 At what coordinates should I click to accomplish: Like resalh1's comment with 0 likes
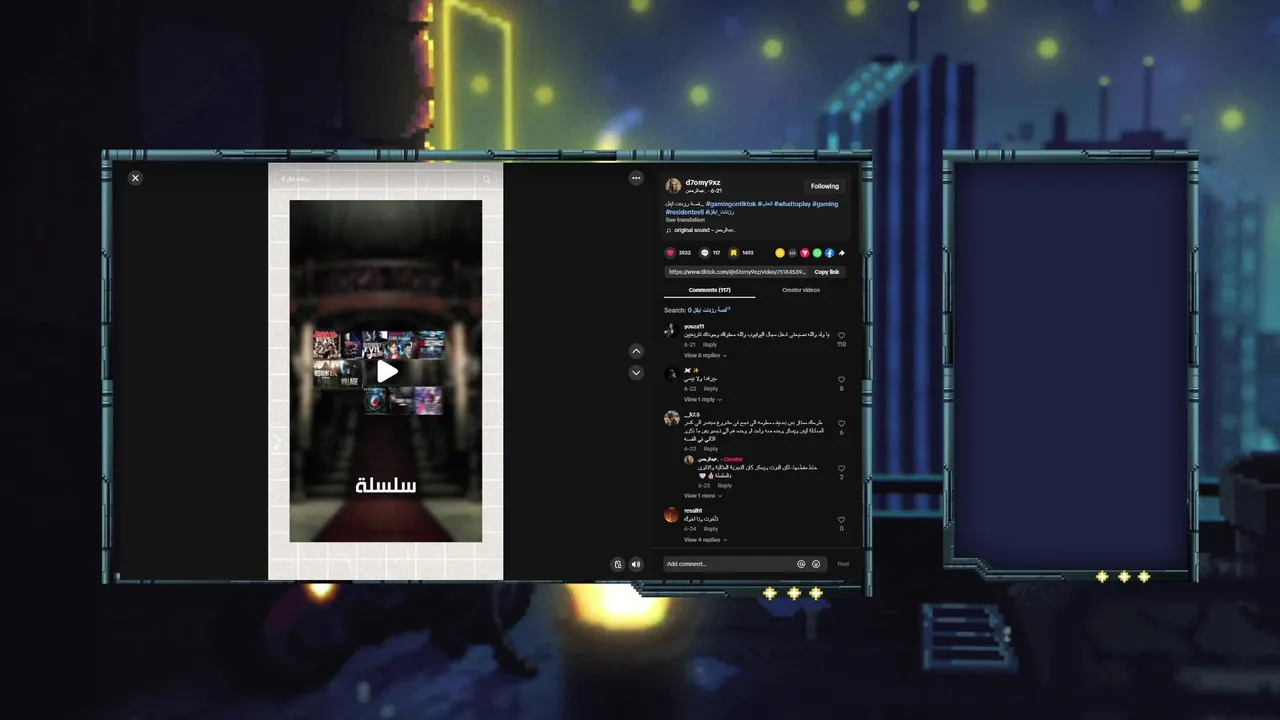[841, 520]
